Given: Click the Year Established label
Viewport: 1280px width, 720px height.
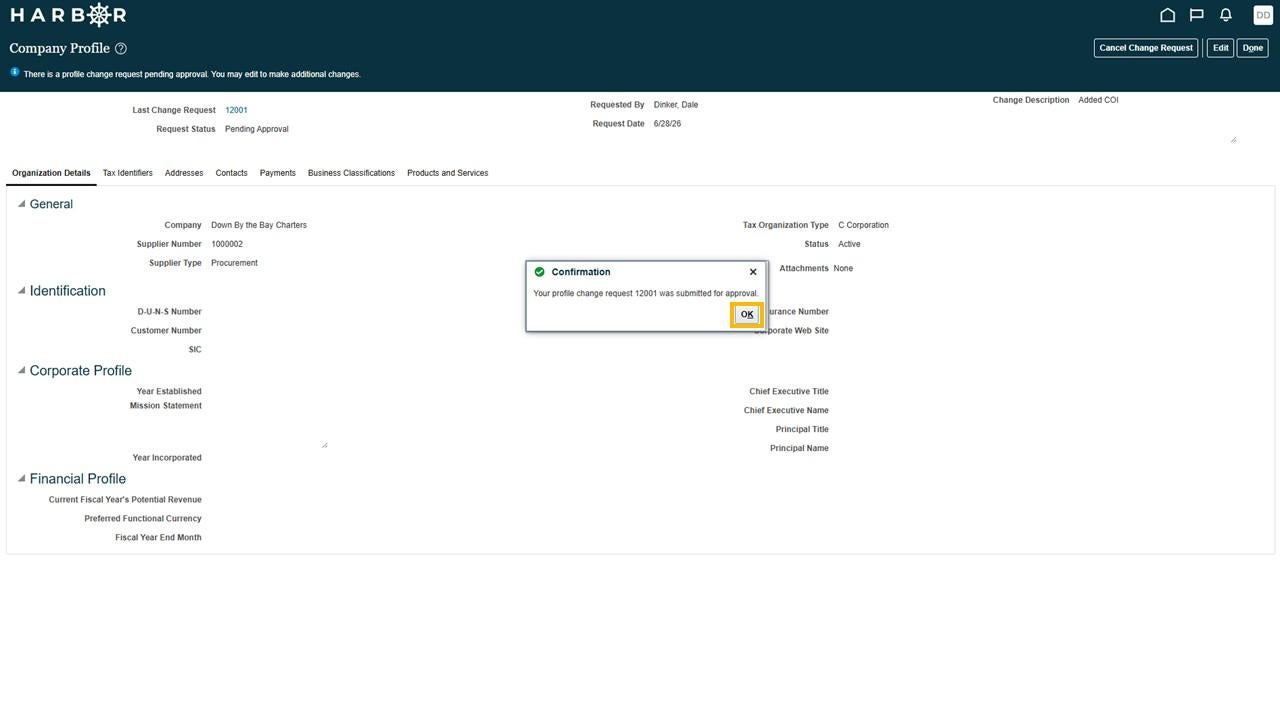Looking at the screenshot, I should [169, 392].
